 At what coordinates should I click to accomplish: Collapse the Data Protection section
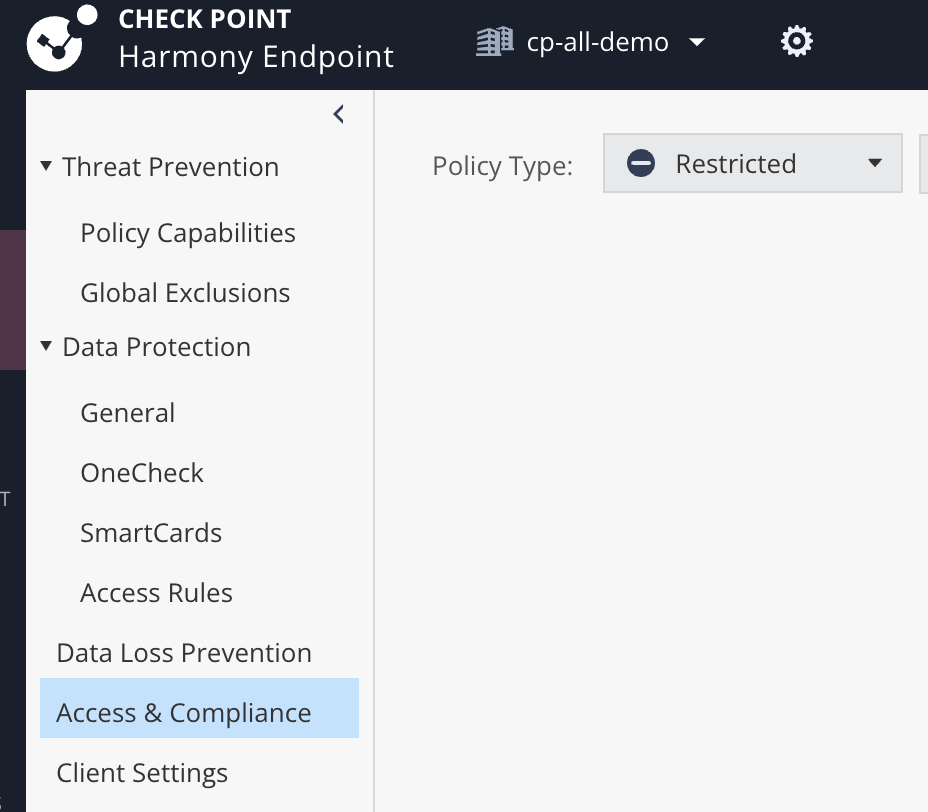pos(45,346)
